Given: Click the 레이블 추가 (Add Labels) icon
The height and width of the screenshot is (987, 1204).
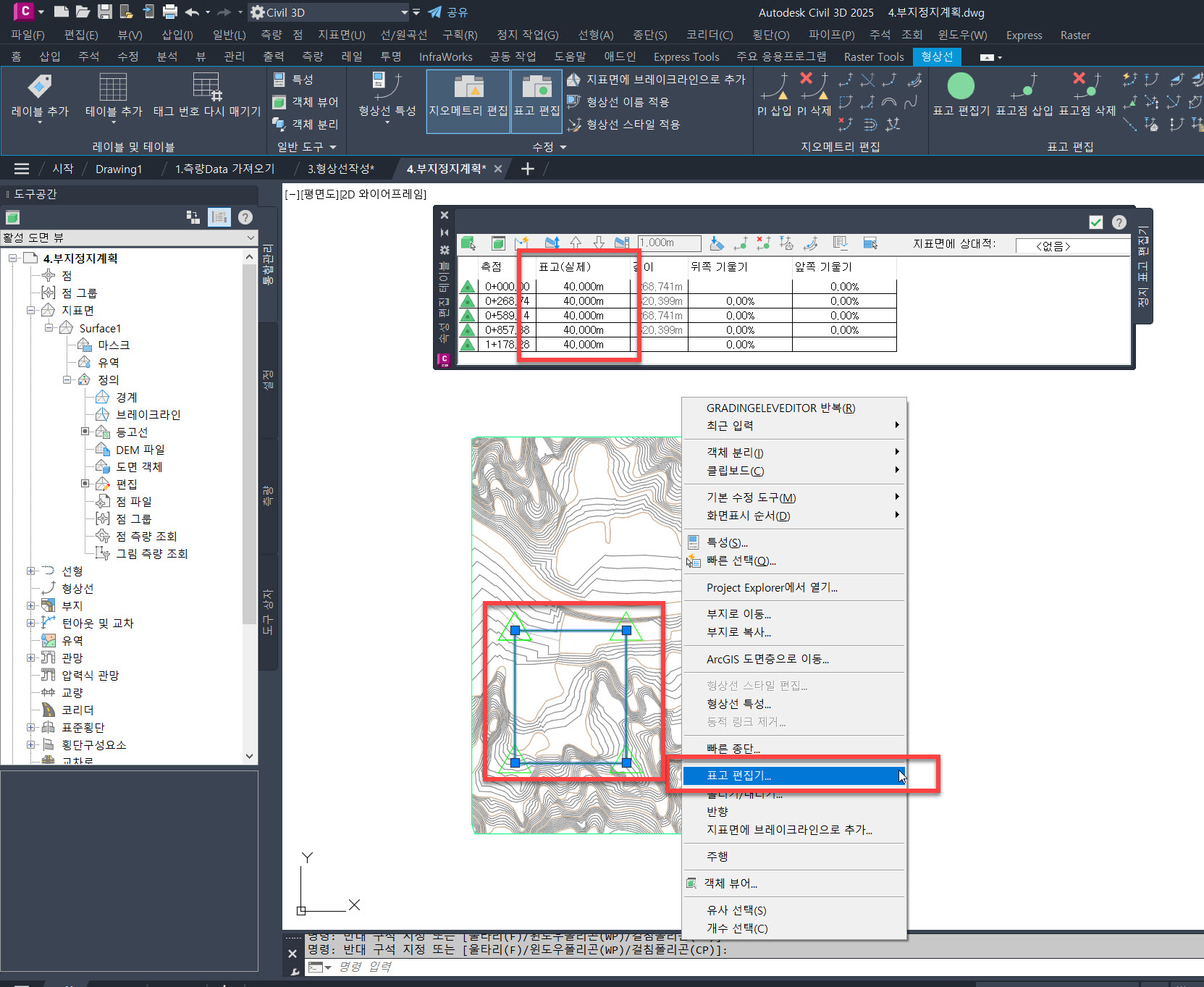Looking at the screenshot, I should click(40, 88).
